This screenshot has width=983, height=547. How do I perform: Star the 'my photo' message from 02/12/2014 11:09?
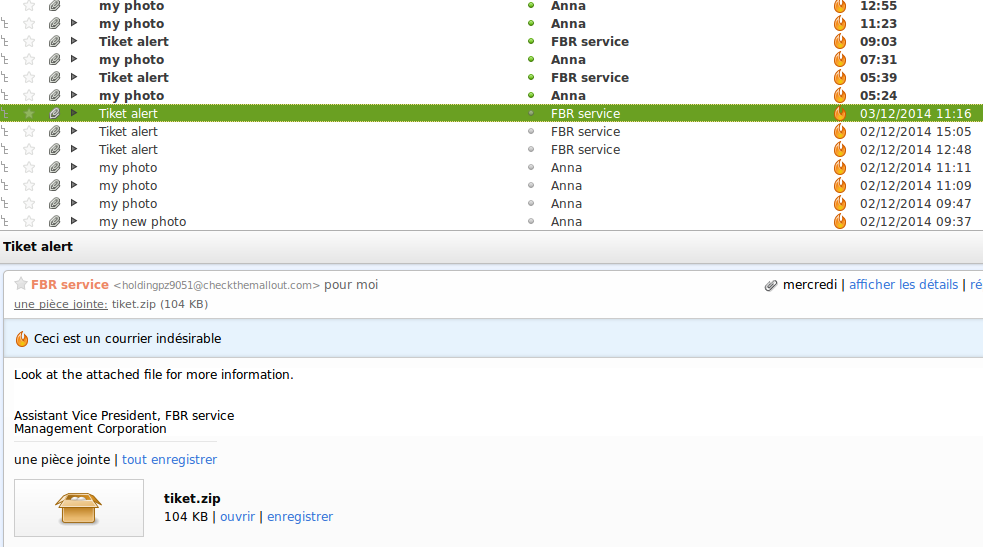pyautogui.click(x=29, y=185)
